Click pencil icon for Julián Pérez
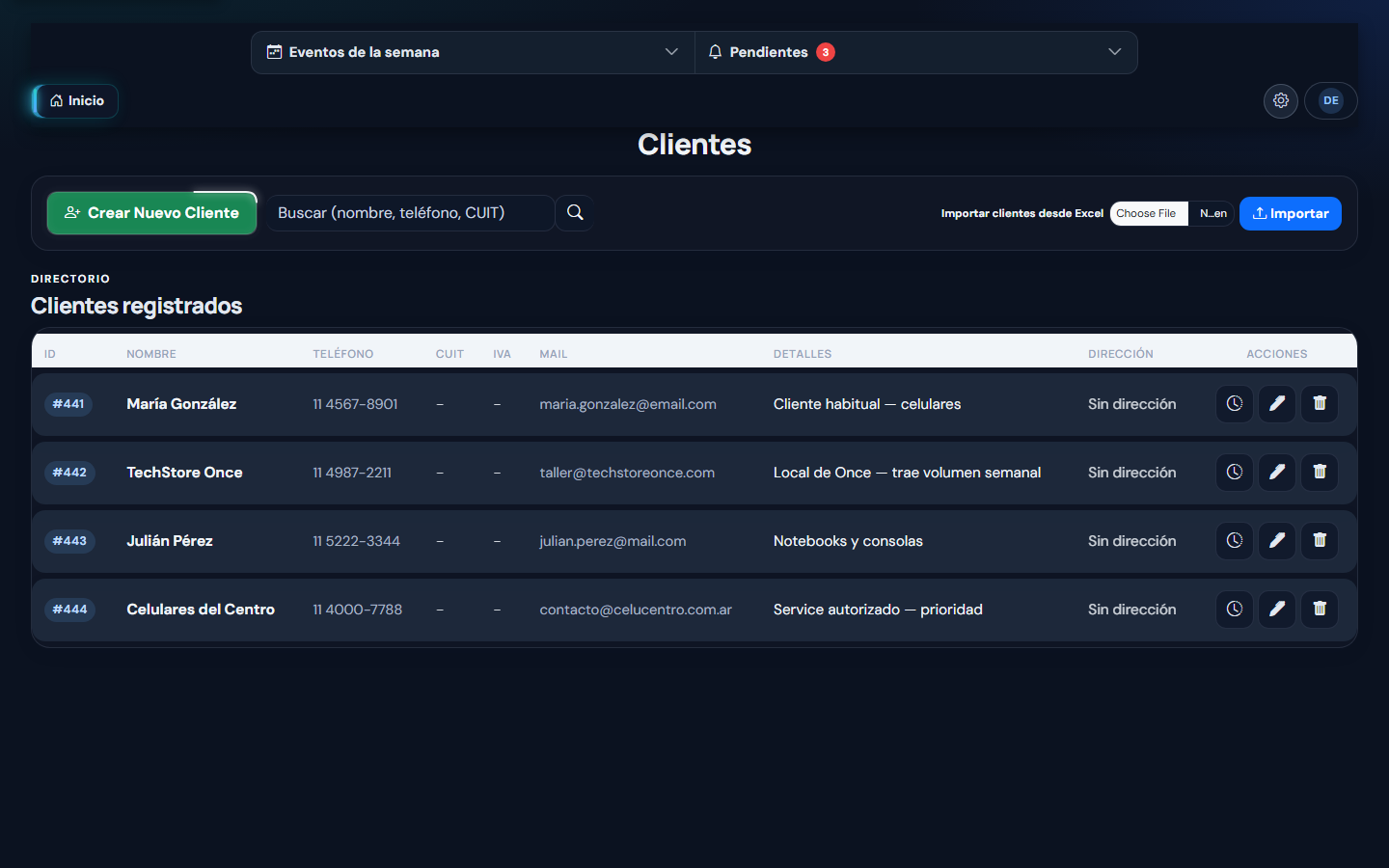This screenshot has width=1389, height=868. 1277,541
